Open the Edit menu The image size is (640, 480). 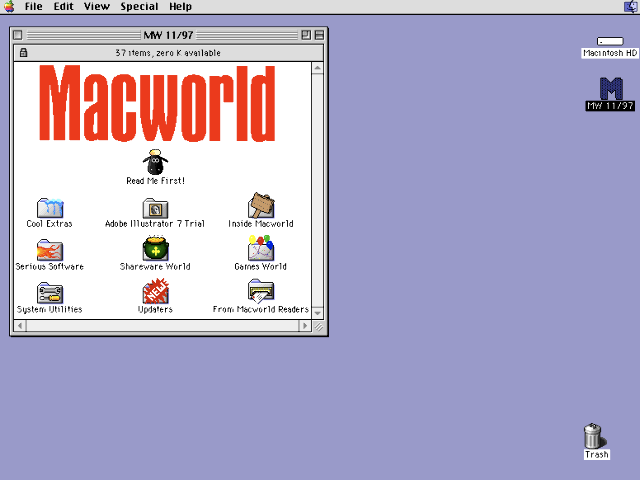click(x=63, y=7)
